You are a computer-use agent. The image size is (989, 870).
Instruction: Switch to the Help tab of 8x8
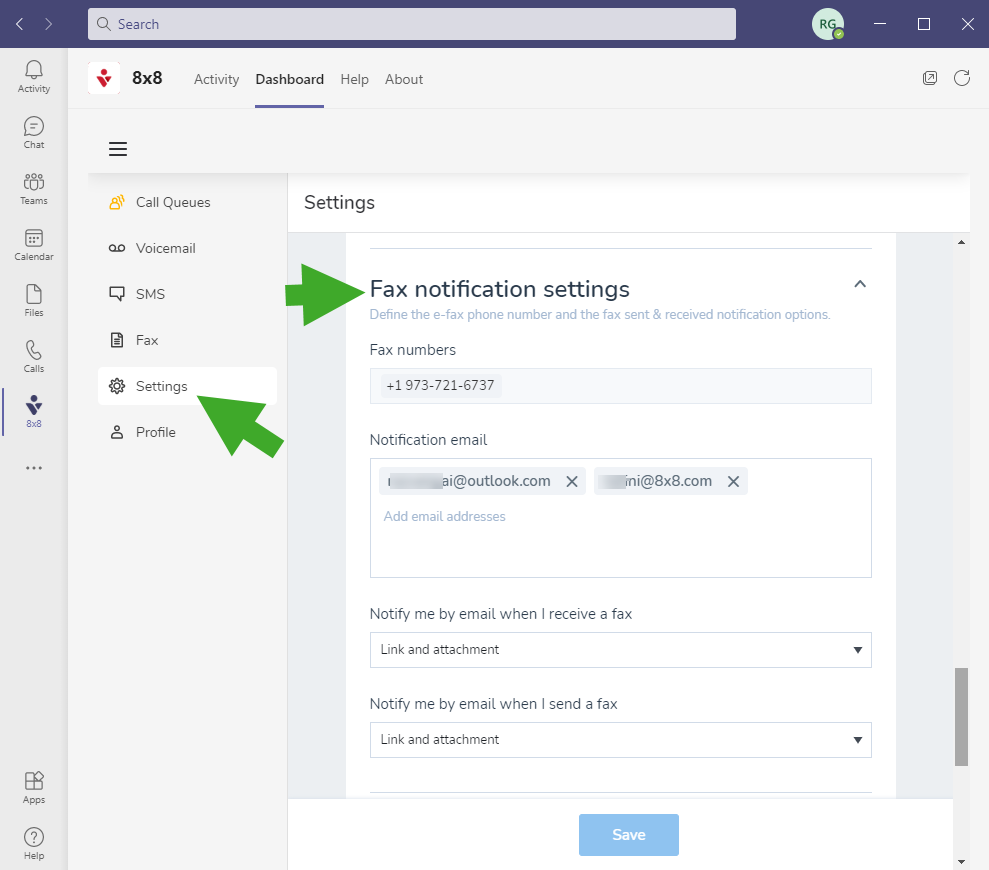pyautogui.click(x=354, y=79)
